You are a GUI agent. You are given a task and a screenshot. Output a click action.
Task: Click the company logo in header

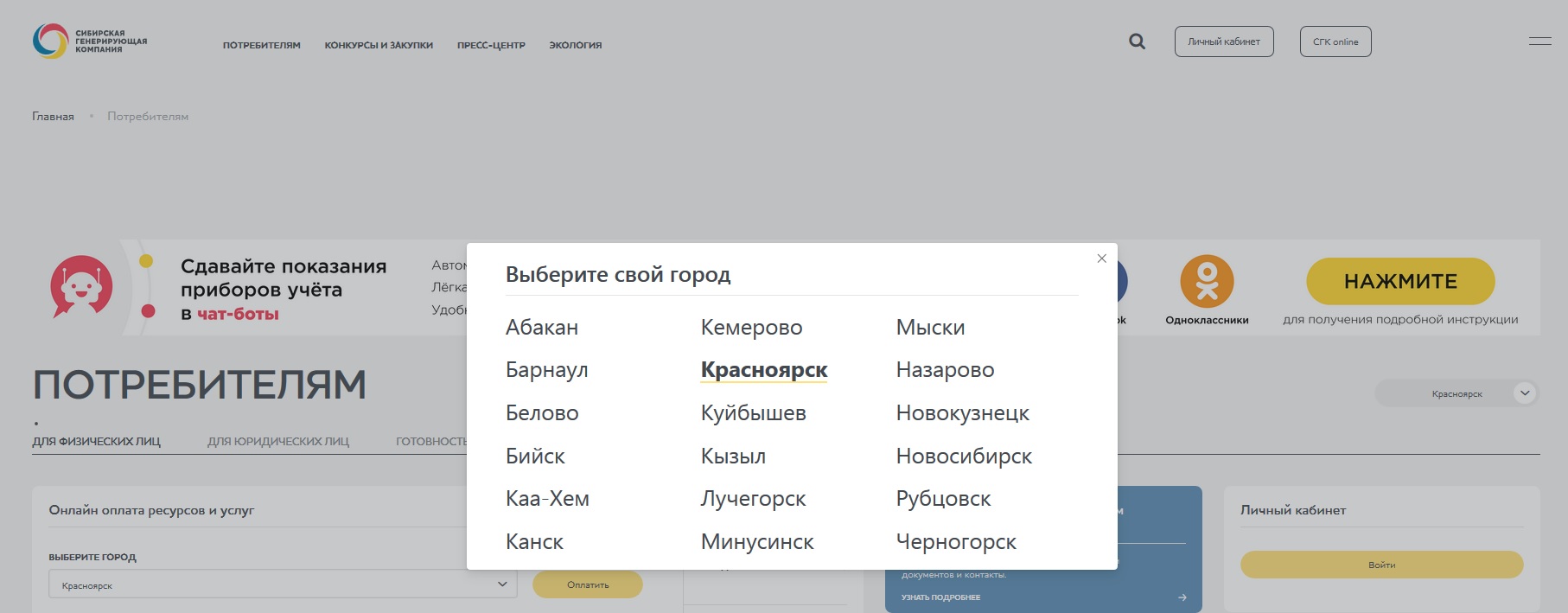pos(90,42)
